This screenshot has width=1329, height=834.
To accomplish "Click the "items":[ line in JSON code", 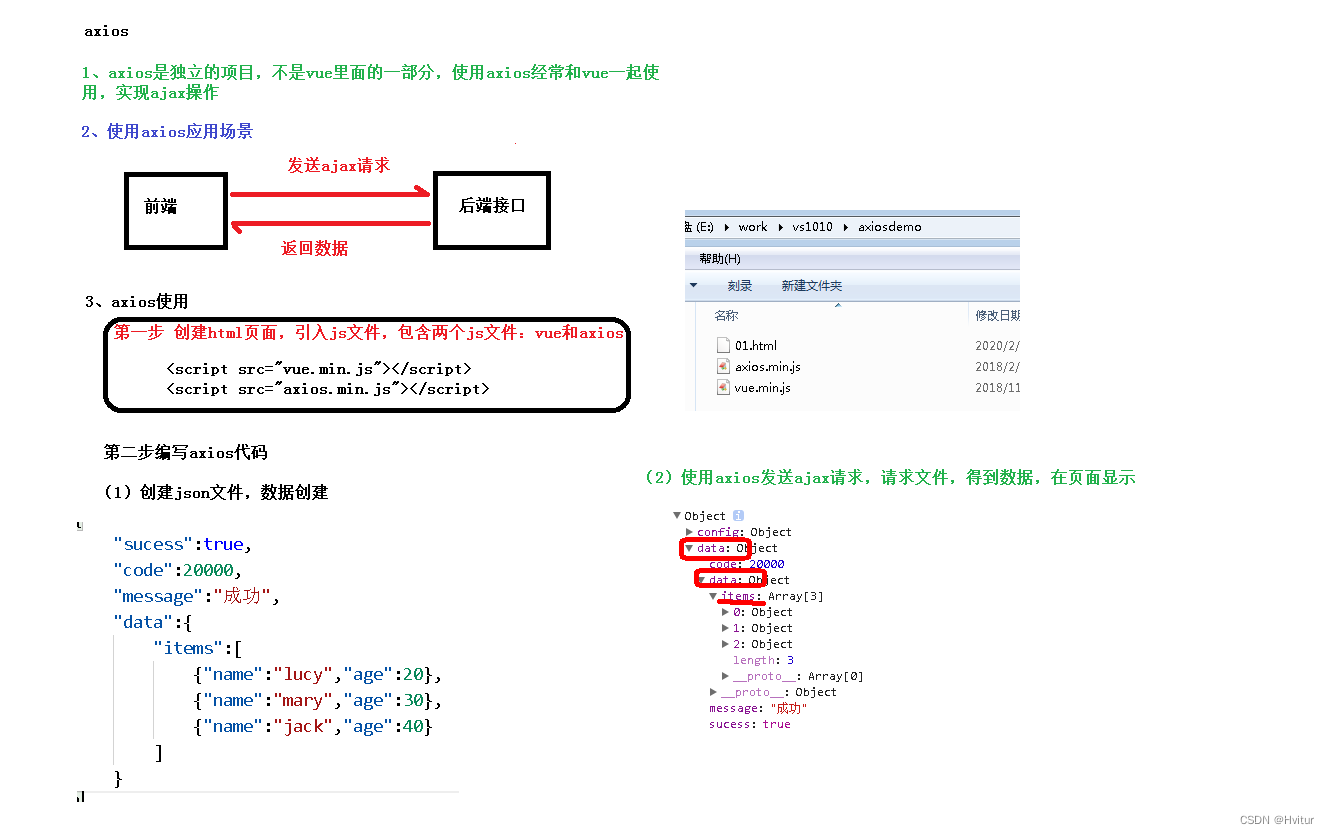I will click(x=197, y=648).
